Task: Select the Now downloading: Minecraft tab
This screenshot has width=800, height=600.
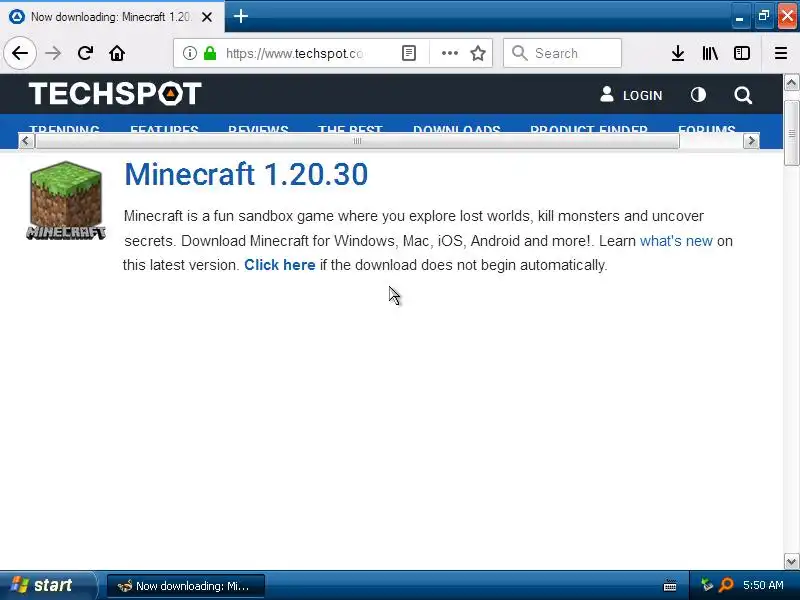Action: (x=111, y=17)
